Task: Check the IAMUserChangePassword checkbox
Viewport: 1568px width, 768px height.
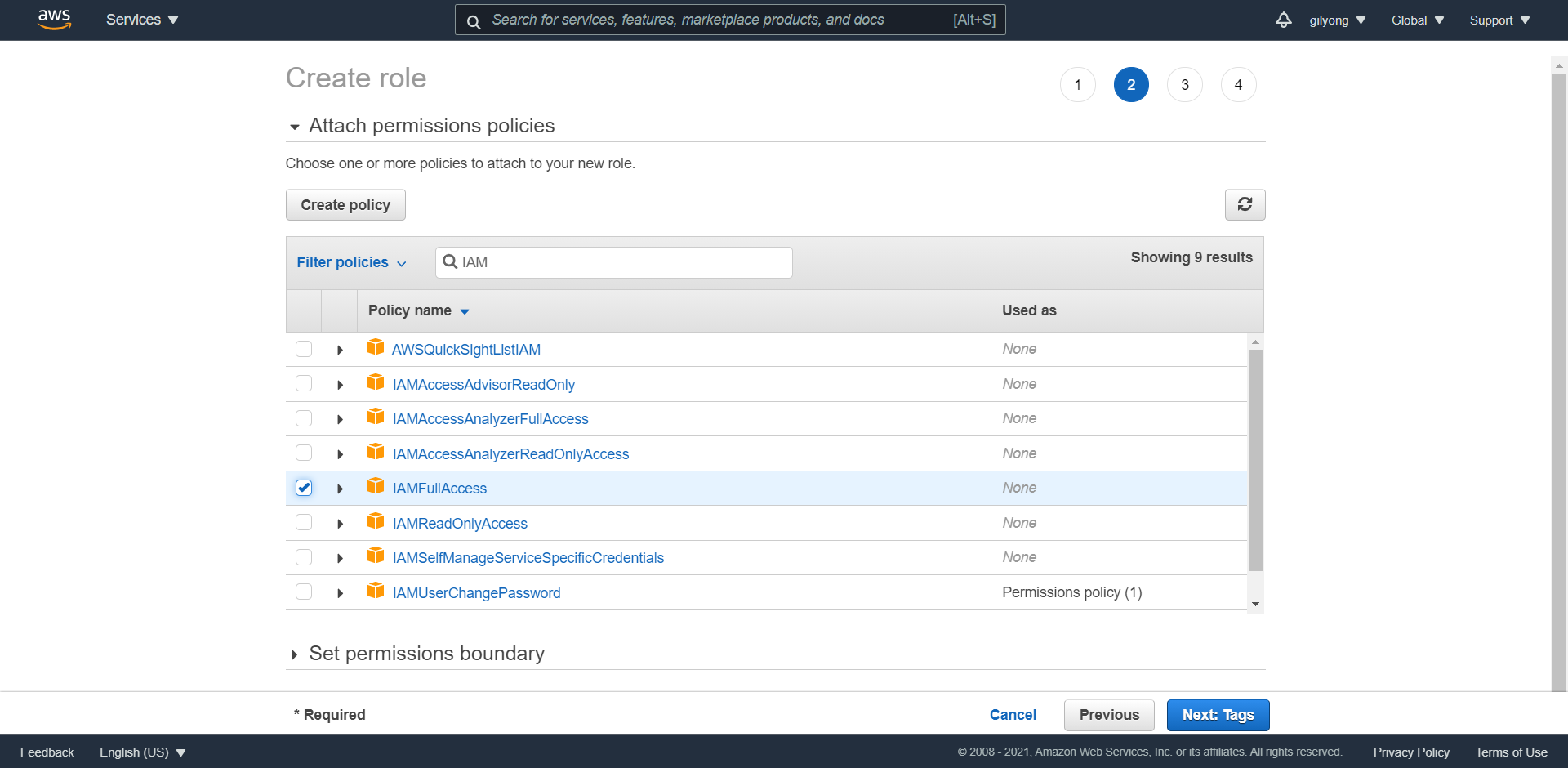Action: coord(304,592)
